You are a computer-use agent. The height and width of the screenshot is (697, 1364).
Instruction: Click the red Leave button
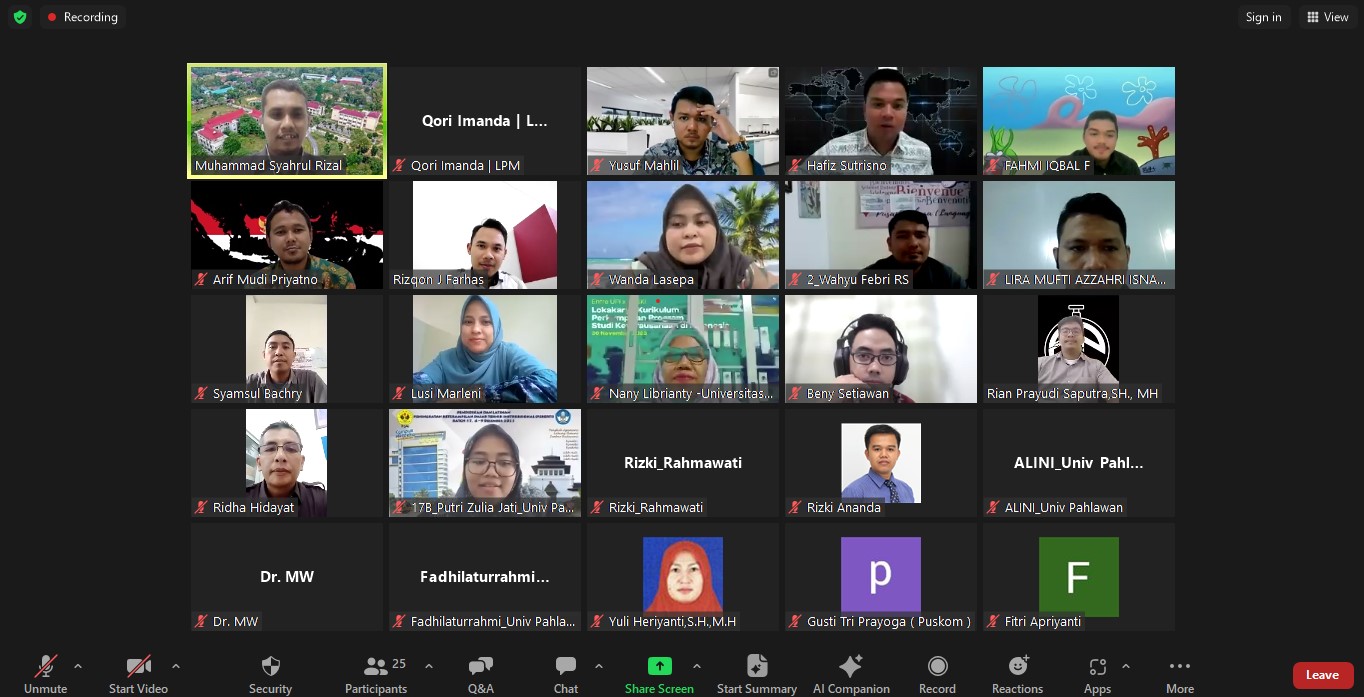[x=1322, y=675]
